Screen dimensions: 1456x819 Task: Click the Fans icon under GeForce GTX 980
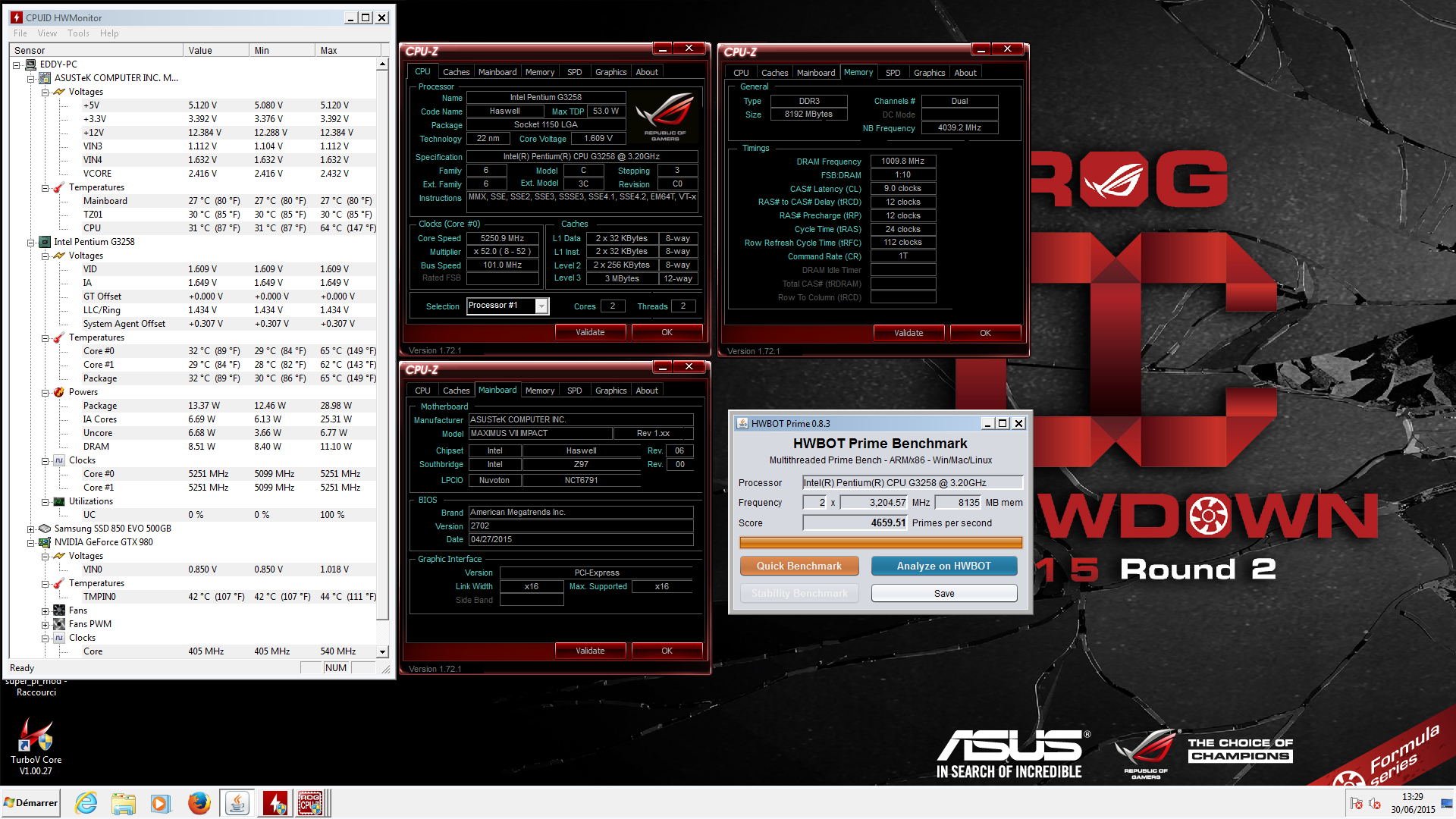tap(59, 610)
